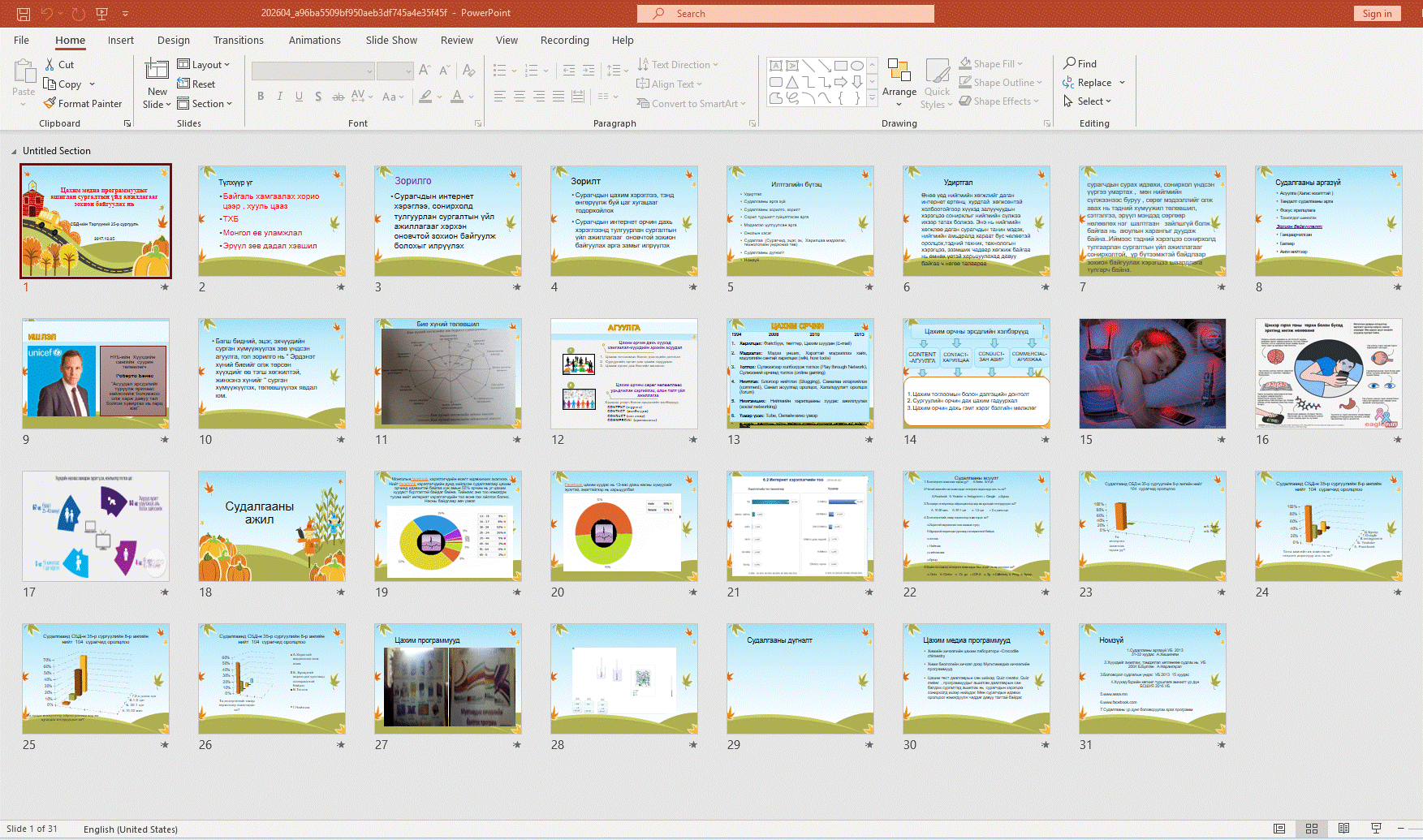Start Slide Show from status bar
1423x840 pixels.
click(x=1376, y=829)
